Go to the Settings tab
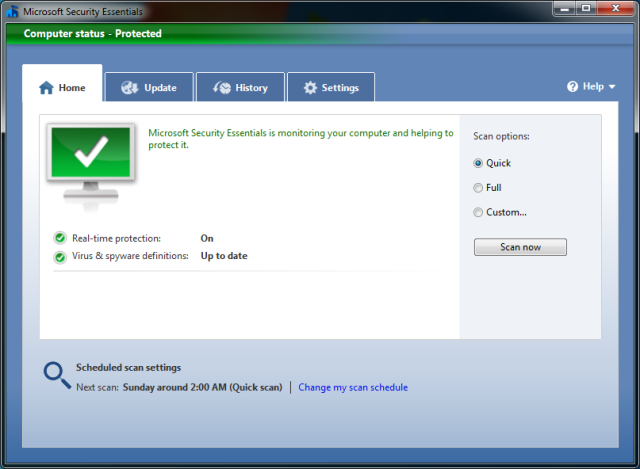 pos(331,87)
